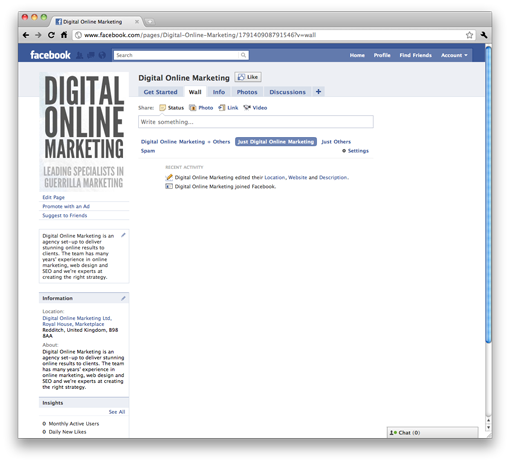Image resolution: width=510 pixels, height=463 pixels.
Task: Open the Discussions tab
Action: [x=287, y=92]
